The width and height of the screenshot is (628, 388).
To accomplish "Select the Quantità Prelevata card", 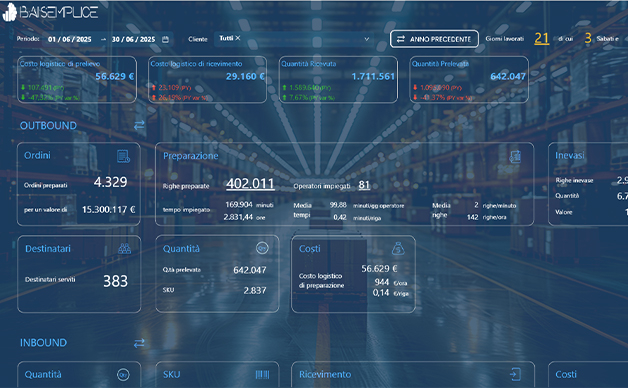I will 469,79.
